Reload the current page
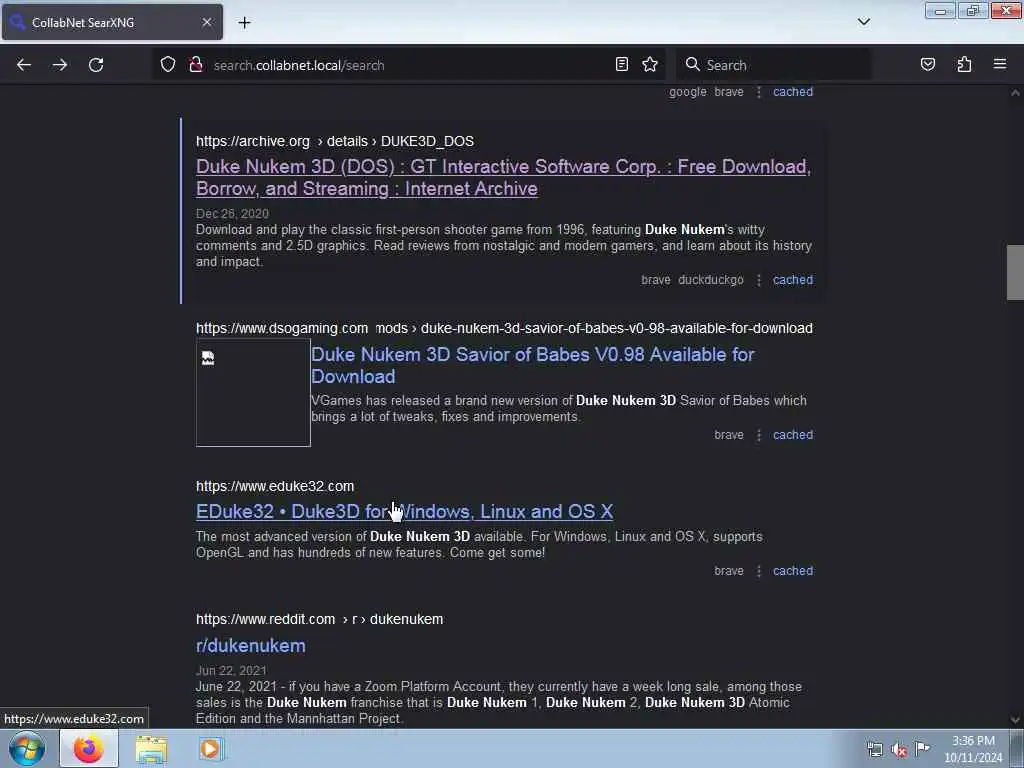 tap(96, 65)
